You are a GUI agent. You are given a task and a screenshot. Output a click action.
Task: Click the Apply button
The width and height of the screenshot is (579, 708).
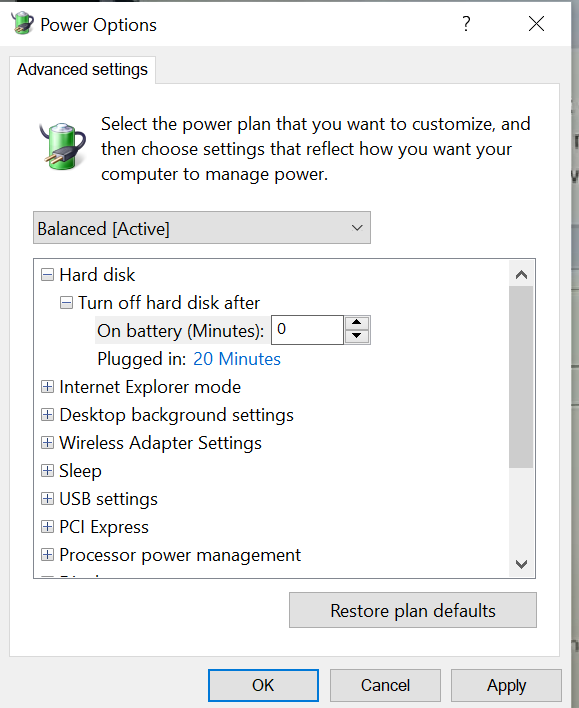click(506, 685)
